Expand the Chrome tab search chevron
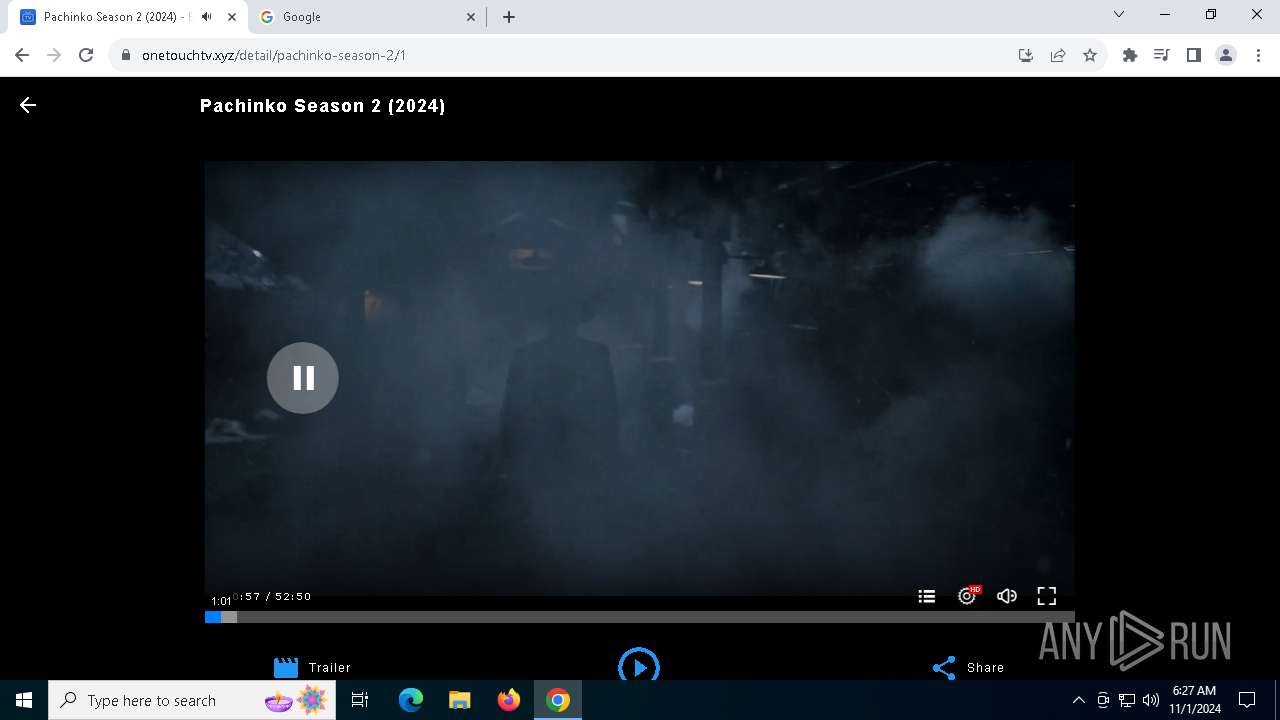Viewport: 1280px width, 720px height. point(1119,15)
